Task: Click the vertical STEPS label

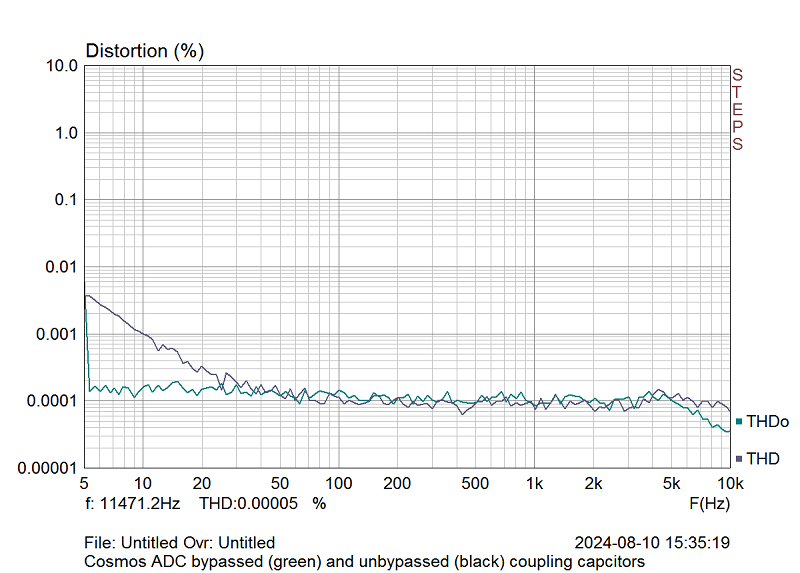Action: 737,109
